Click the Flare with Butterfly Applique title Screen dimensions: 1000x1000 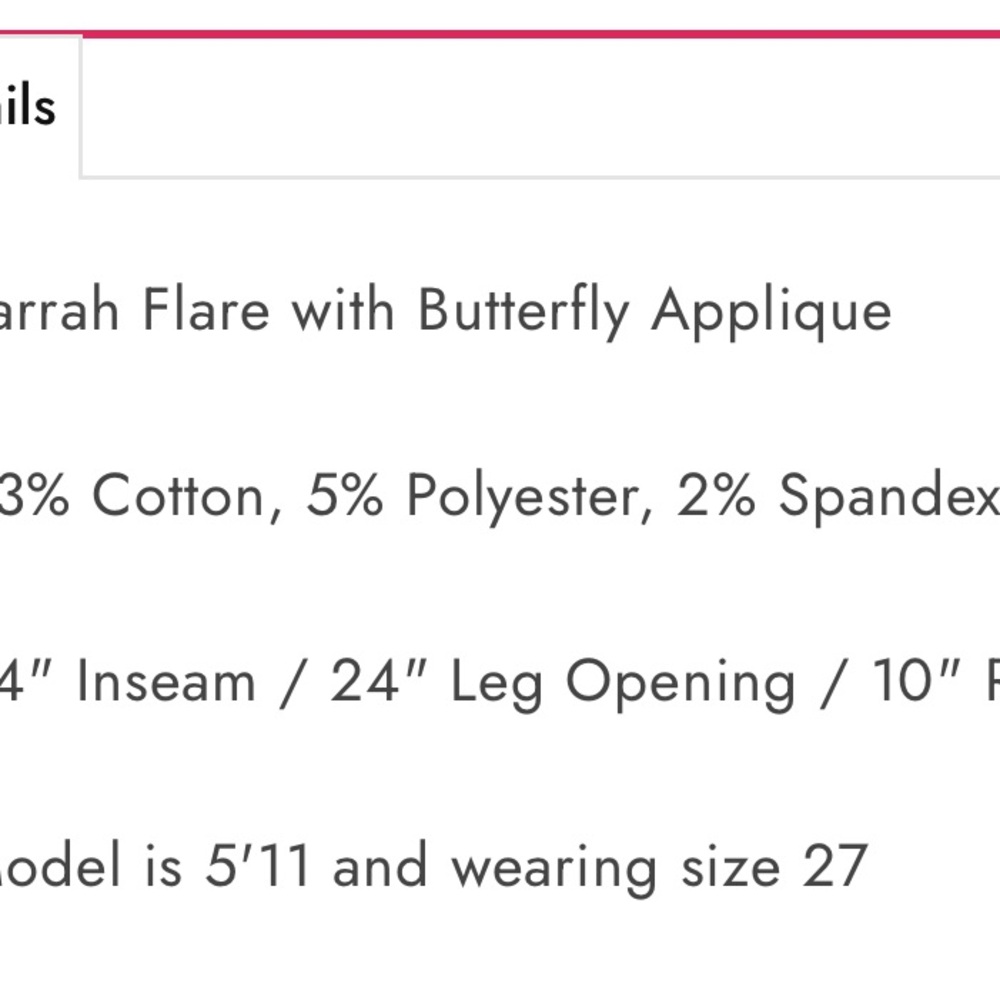point(440,310)
